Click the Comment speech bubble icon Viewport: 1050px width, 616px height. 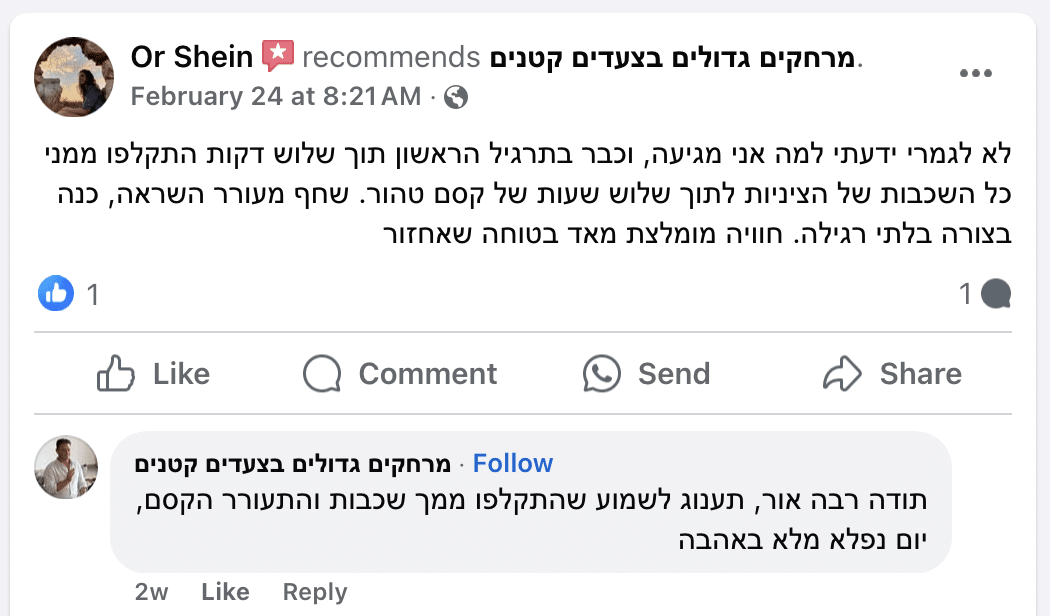coord(322,373)
